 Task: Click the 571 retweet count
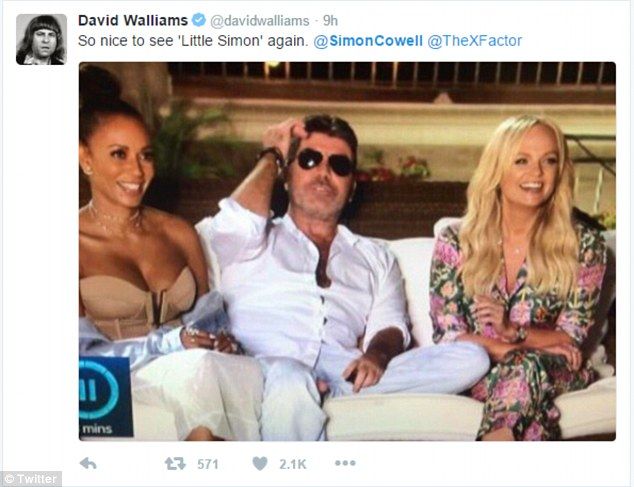(208, 464)
